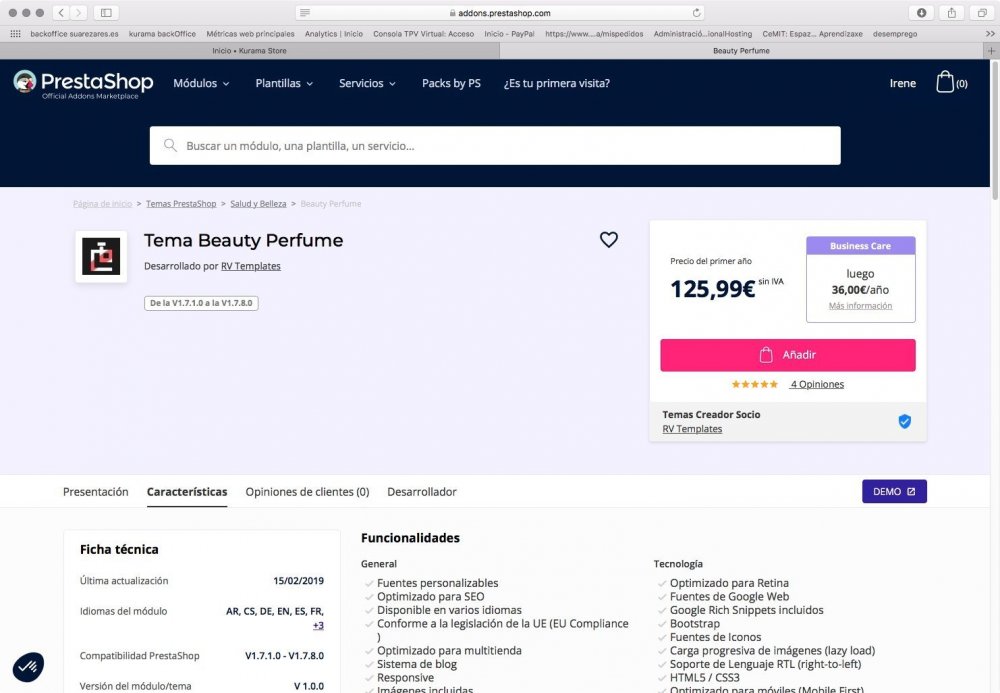The image size is (1000, 693).
Task: Click the Beauty Perfume theme thumbnail
Action: [101, 257]
